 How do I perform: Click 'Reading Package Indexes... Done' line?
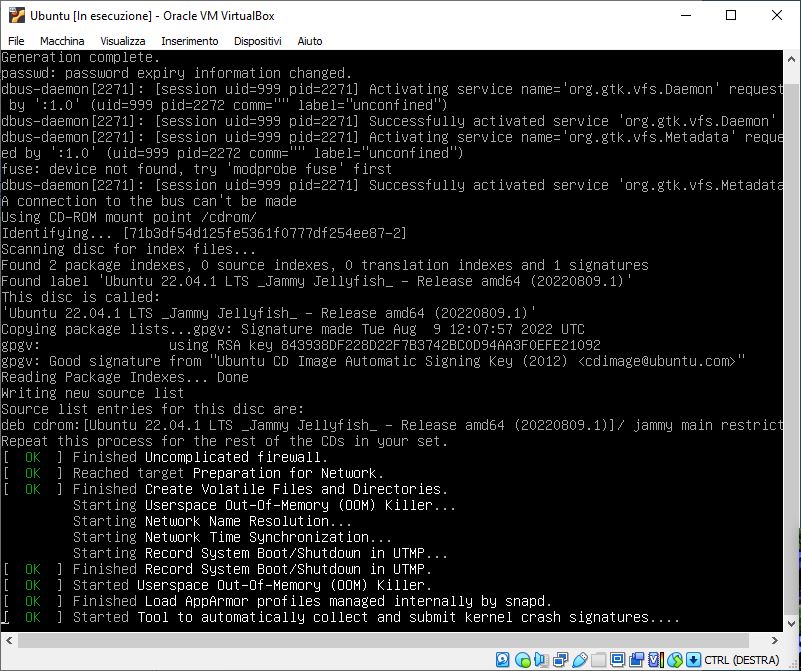coord(125,377)
